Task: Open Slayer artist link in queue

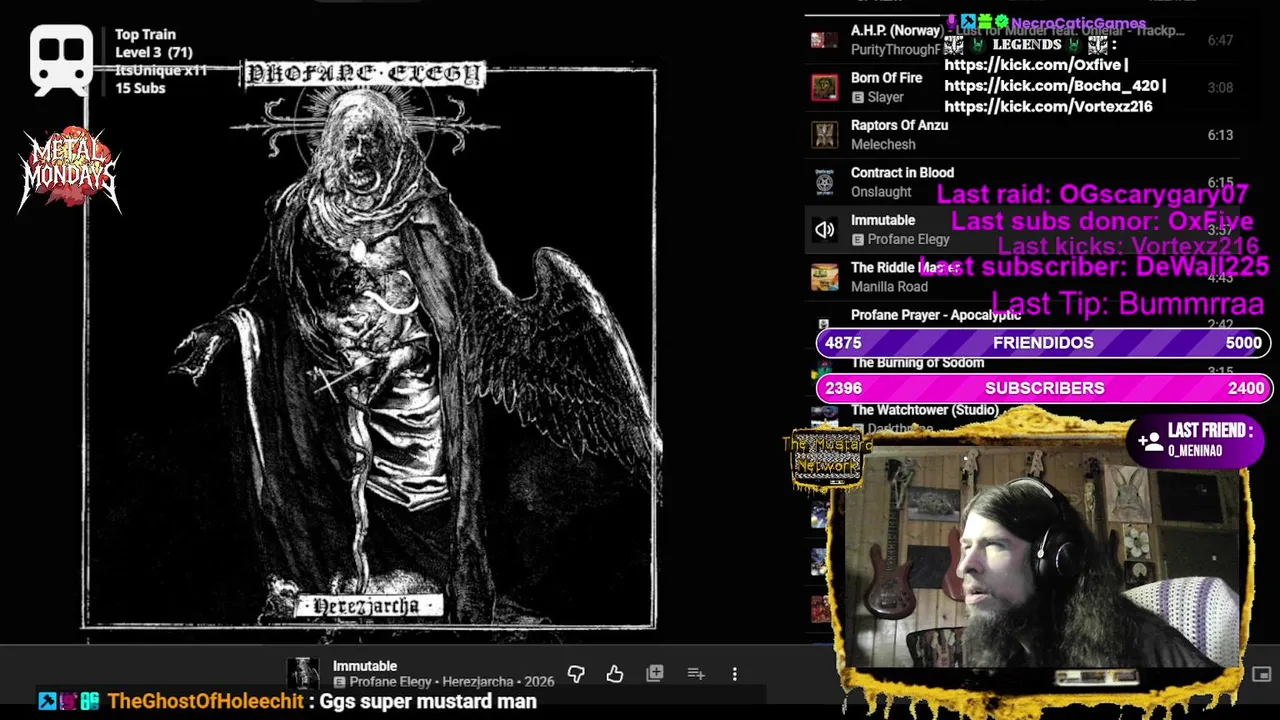Action: pos(885,97)
